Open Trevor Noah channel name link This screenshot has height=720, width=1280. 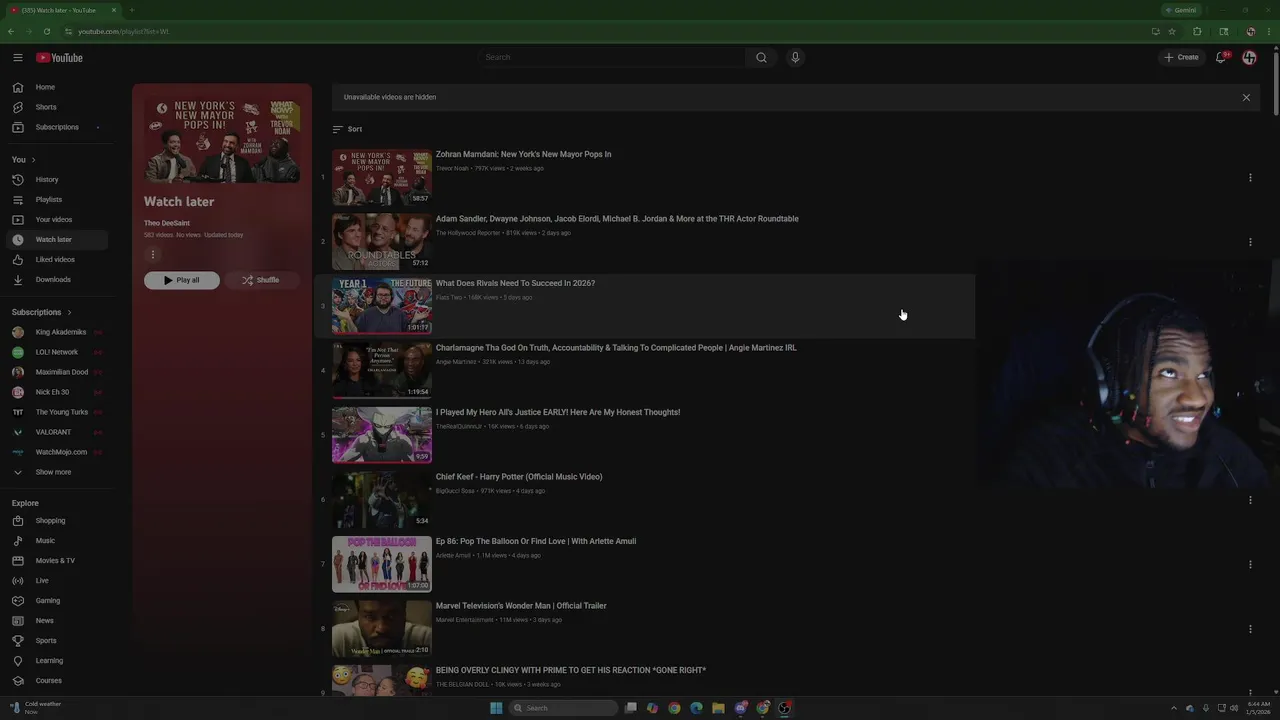click(x=452, y=169)
